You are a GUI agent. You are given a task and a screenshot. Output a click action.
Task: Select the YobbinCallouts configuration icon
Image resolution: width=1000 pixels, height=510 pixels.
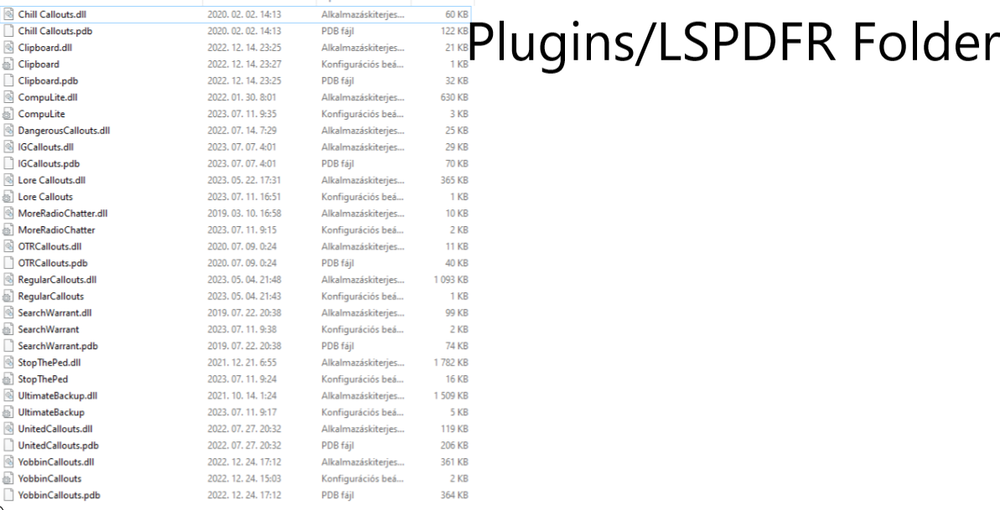pos(8,478)
